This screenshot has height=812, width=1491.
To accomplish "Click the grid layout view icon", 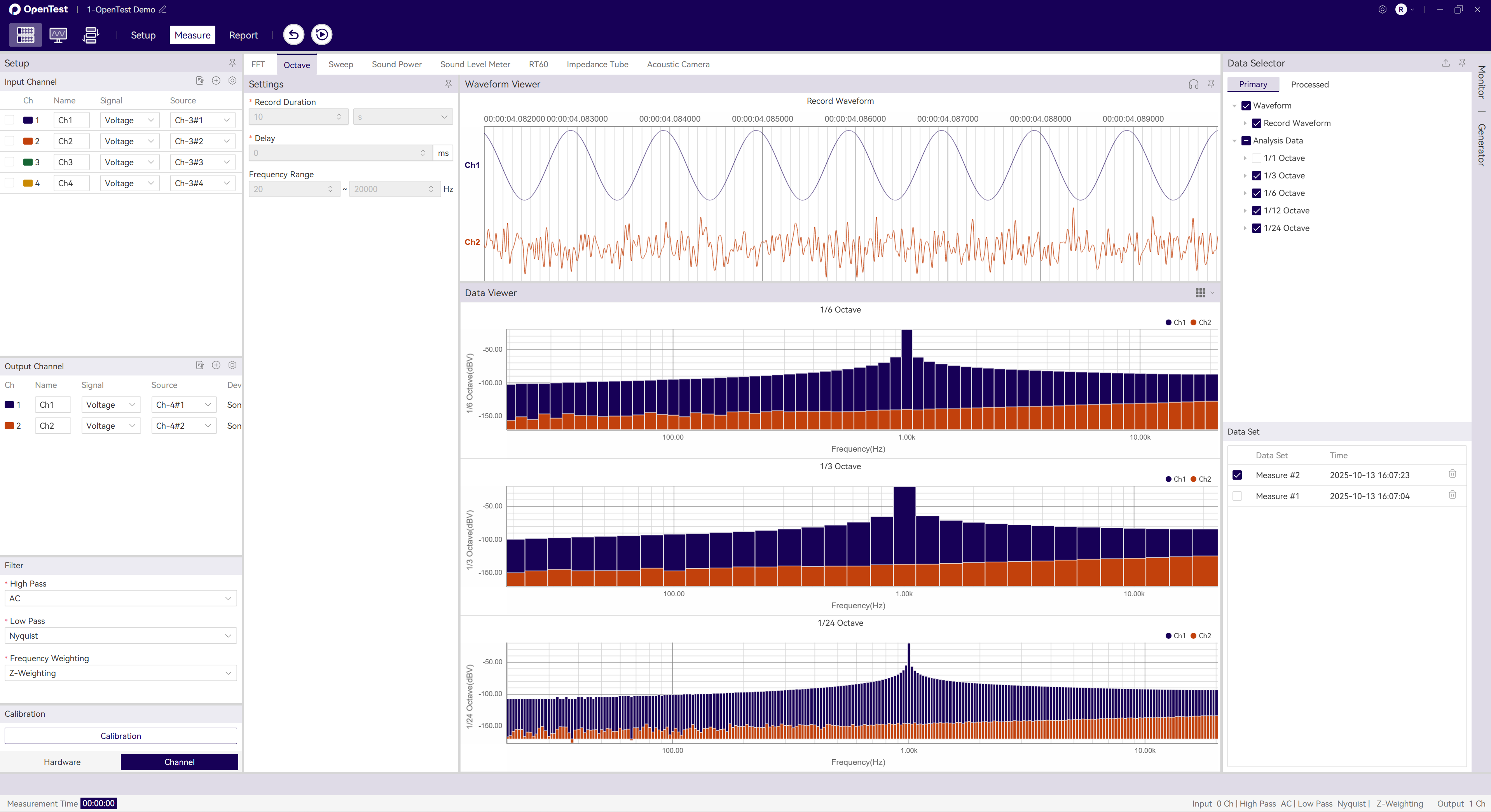I will (x=25, y=35).
